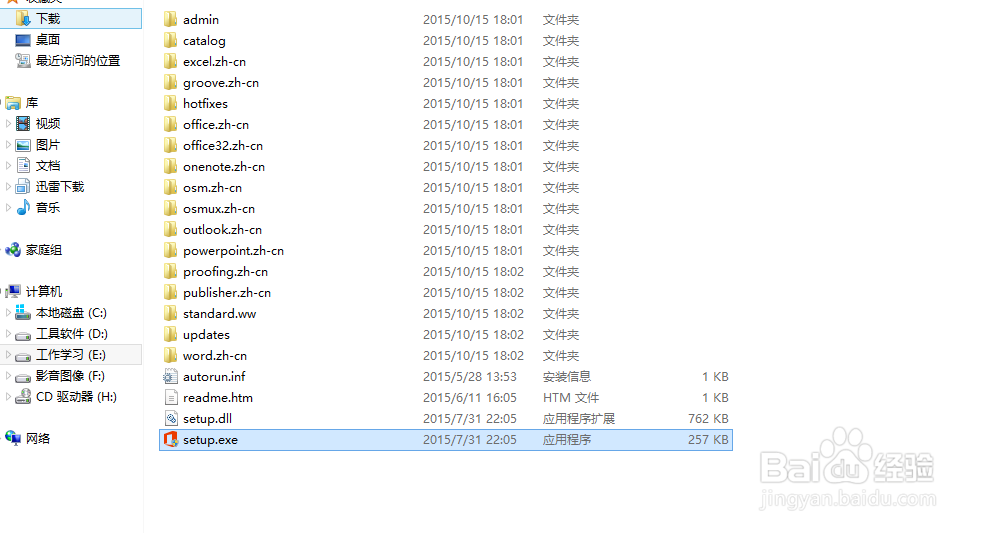Click the readme.htm file icon
This screenshot has width=990, height=533.
click(x=170, y=398)
